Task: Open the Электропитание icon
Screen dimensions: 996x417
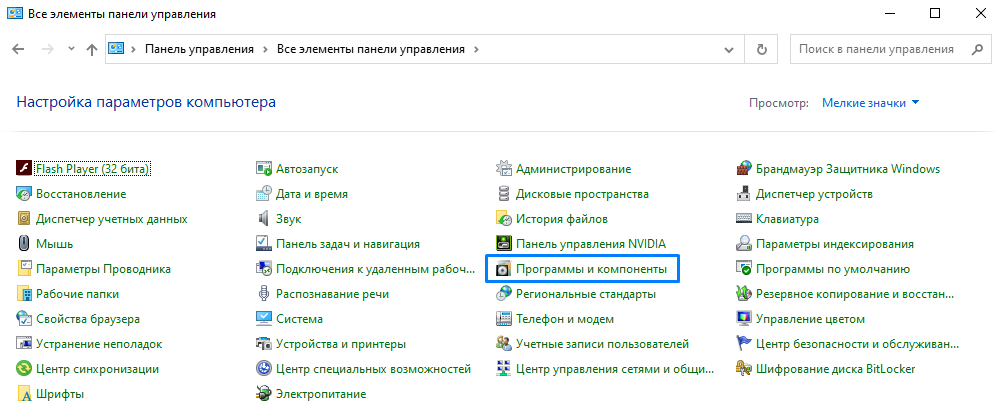Action: coord(264,394)
